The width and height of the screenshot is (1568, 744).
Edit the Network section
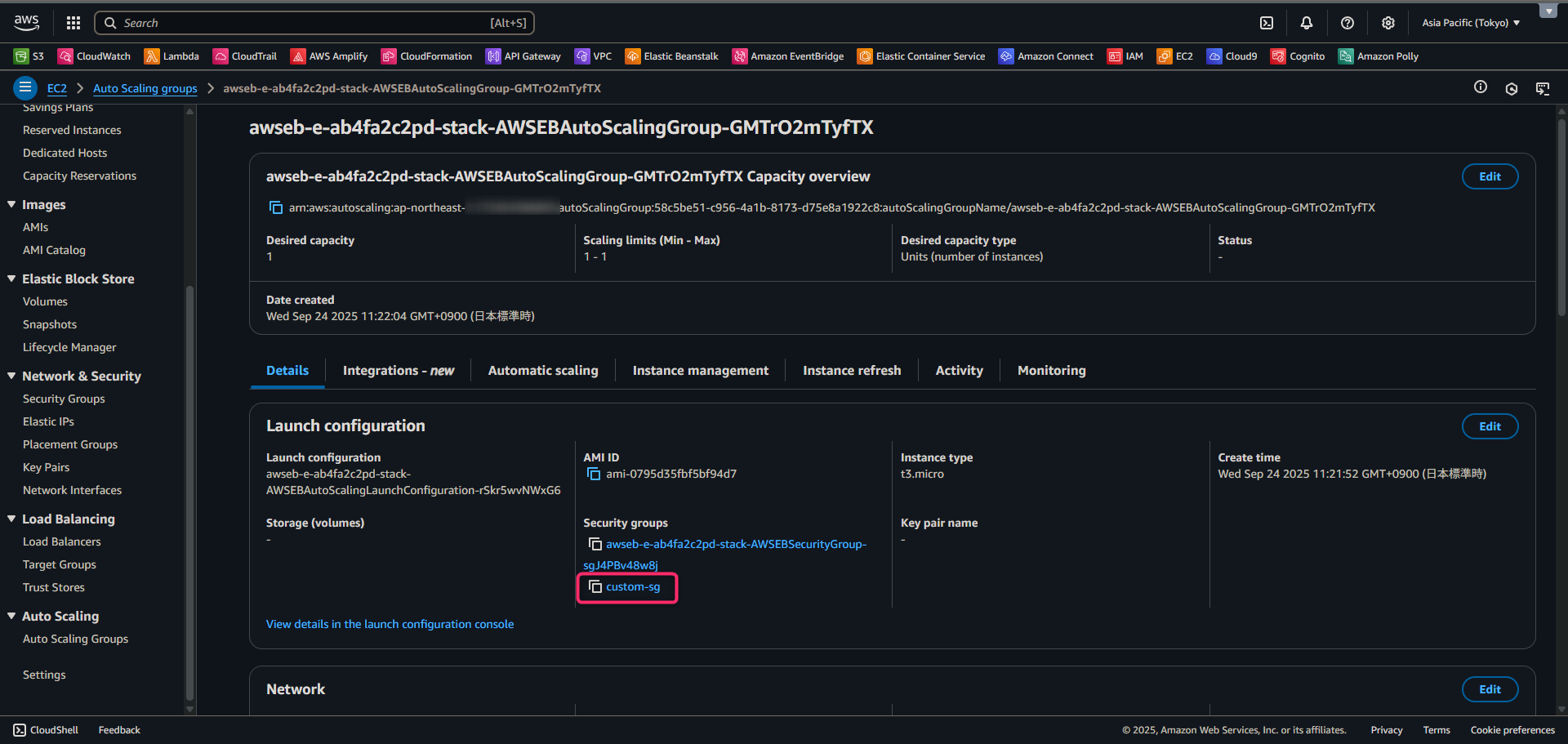[1490, 689]
